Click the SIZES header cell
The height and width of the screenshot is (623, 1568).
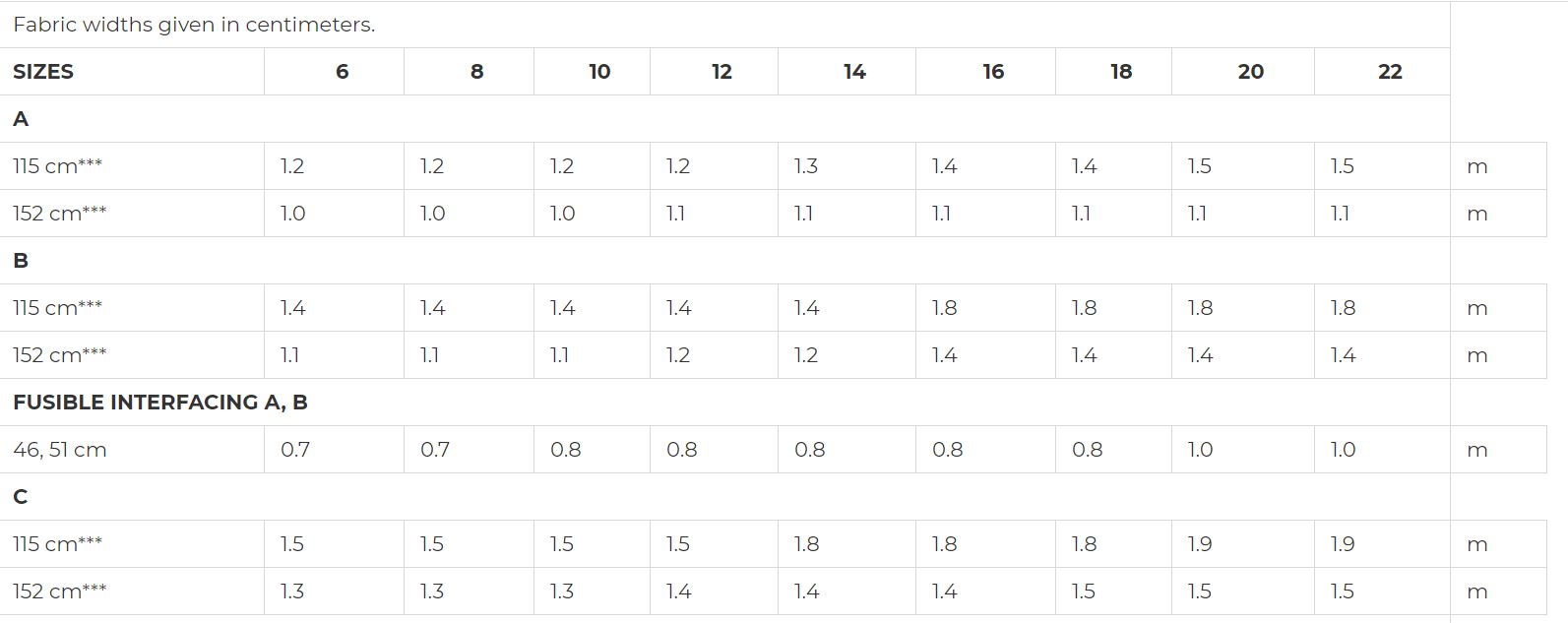tap(132, 72)
